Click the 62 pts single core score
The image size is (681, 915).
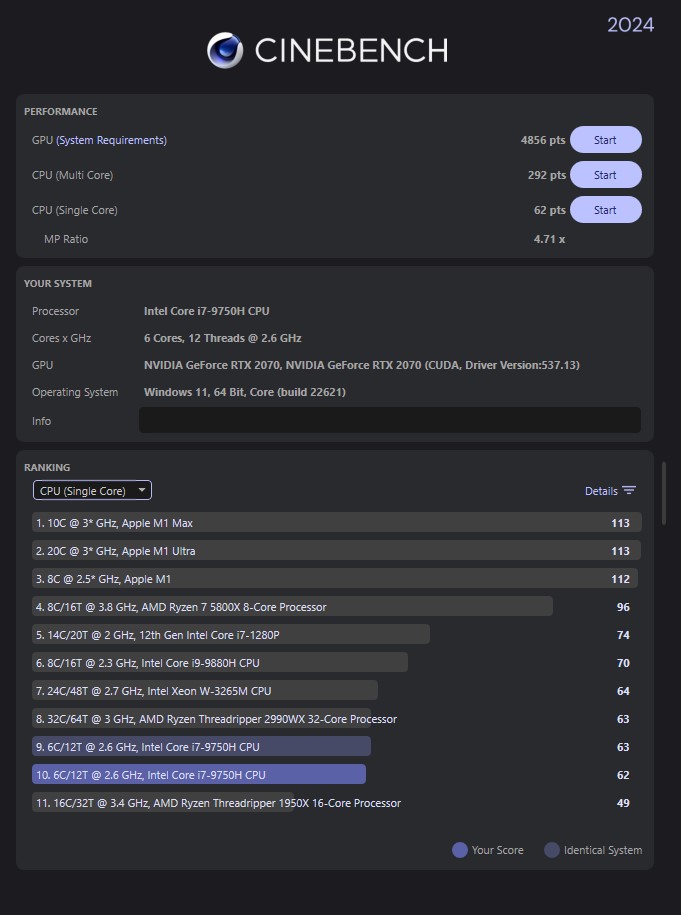coord(550,210)
